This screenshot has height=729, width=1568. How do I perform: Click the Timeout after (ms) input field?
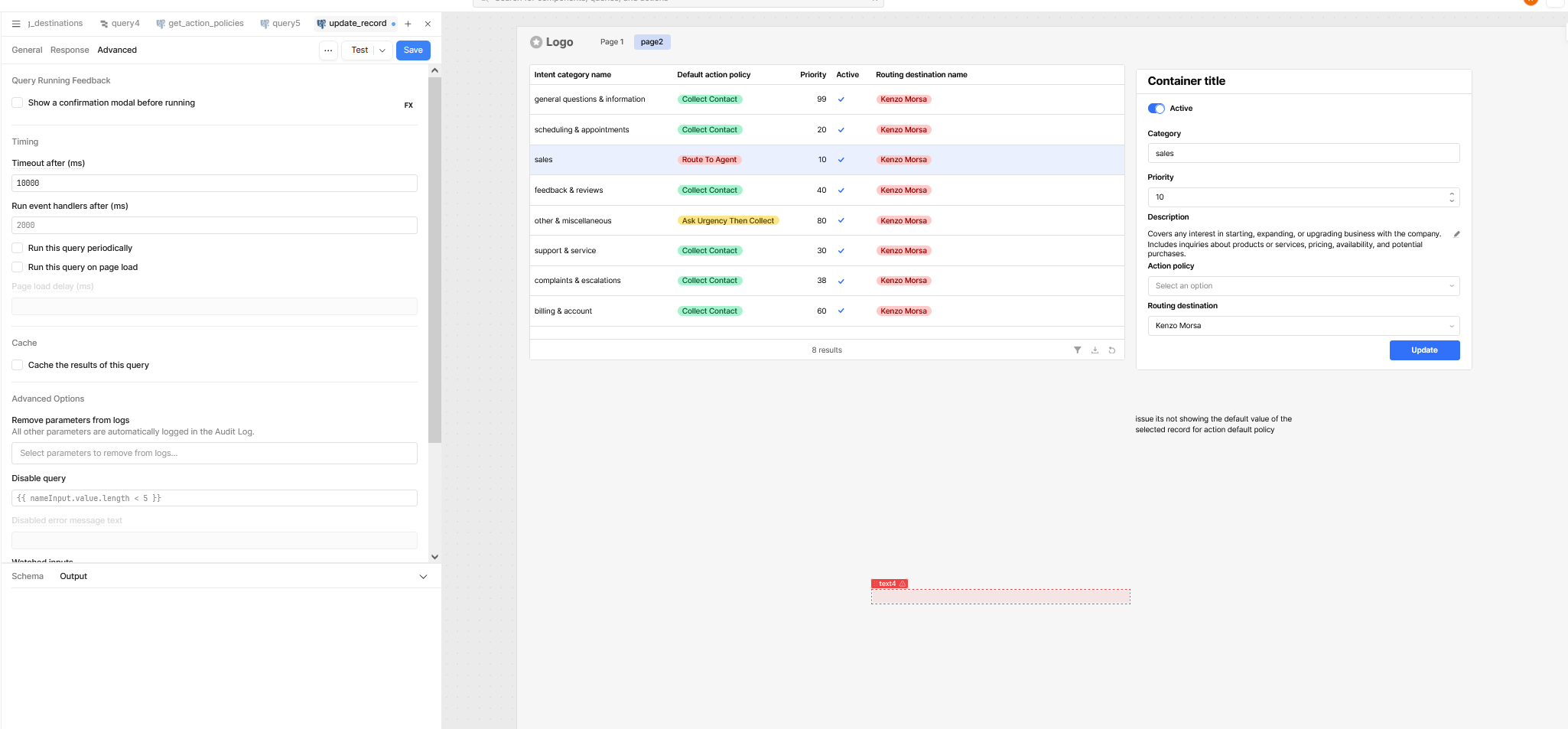pos(214,184)
